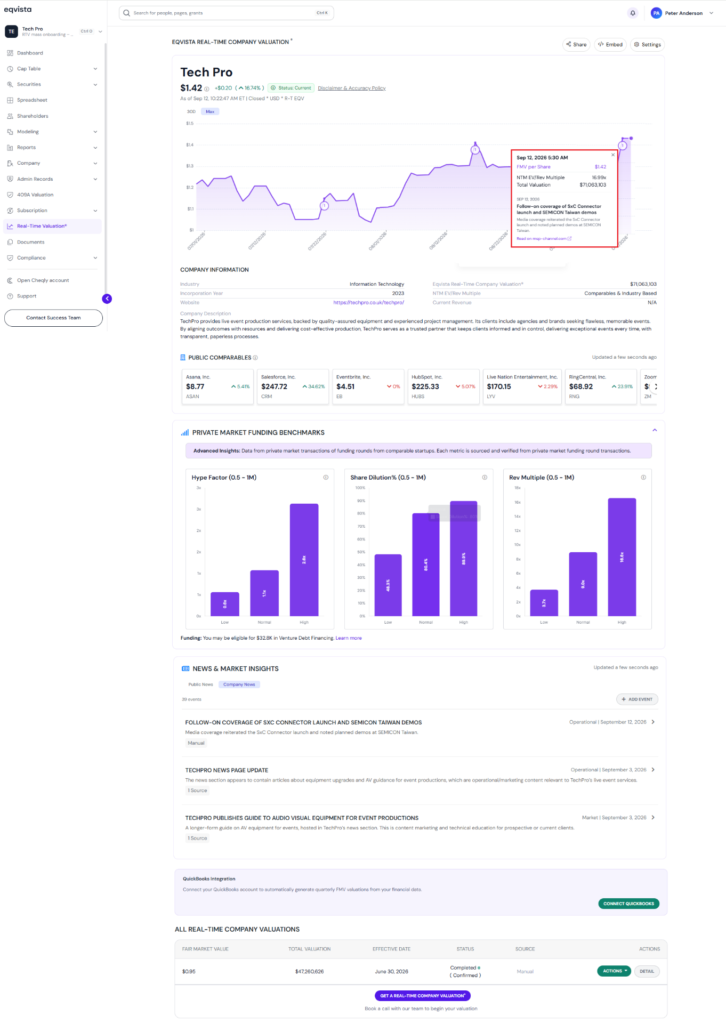
Task: Click the Company sidebar icon
Action: (x=10, y=163)
